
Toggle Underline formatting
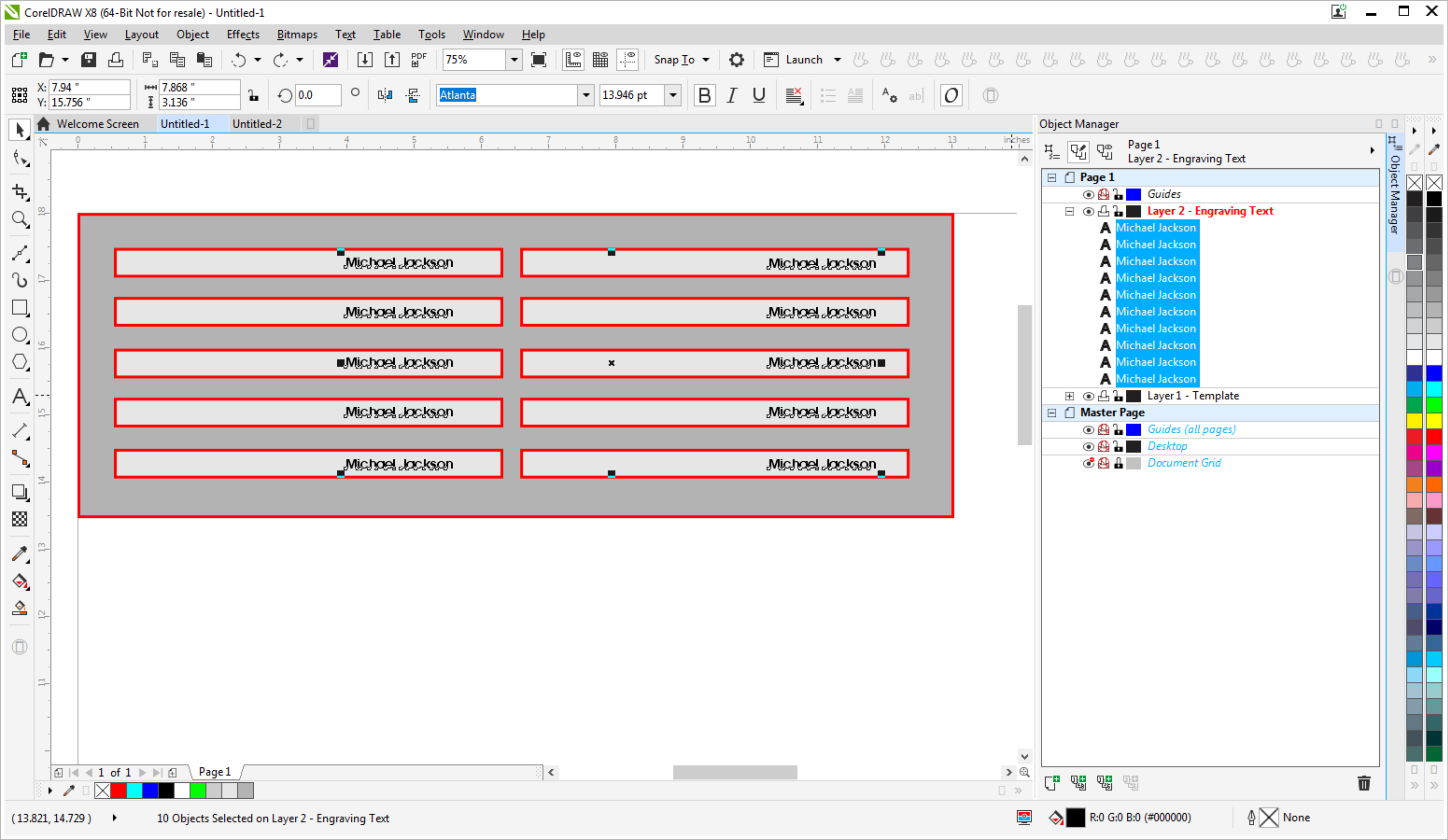click(x=759, y=95)
